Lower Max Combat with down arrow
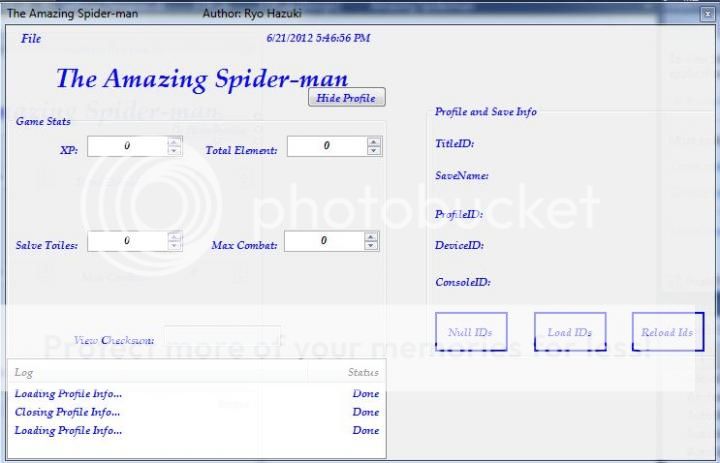 pos(371,246)
